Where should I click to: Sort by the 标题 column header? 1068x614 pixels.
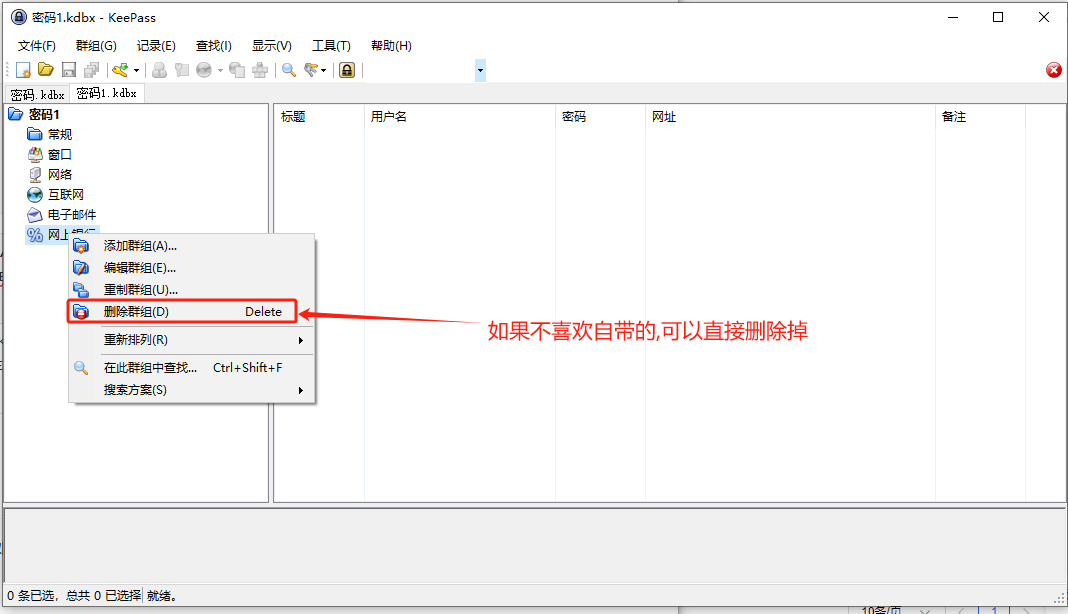[319, 117]
